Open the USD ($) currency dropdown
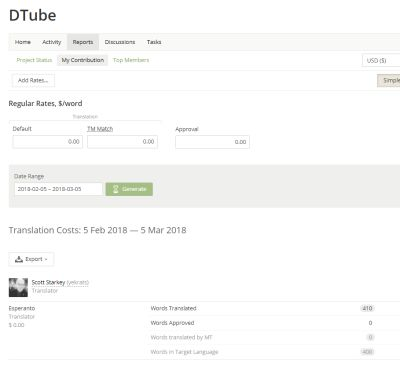Screen dimensions: 400x371 (x=381, y=60)
